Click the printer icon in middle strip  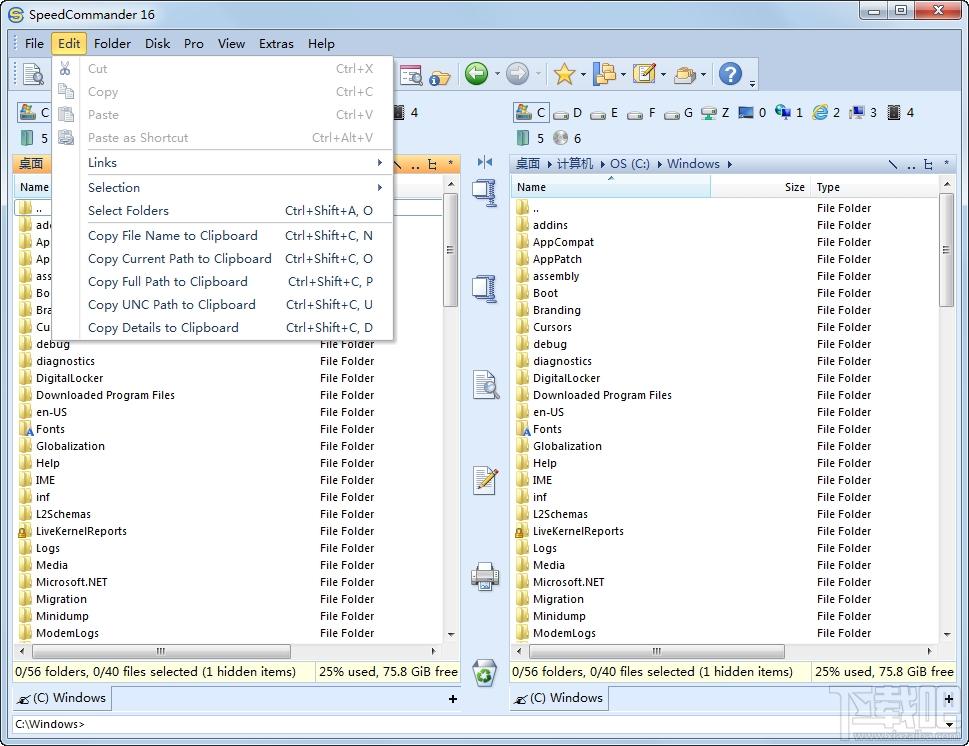[485, 577]
